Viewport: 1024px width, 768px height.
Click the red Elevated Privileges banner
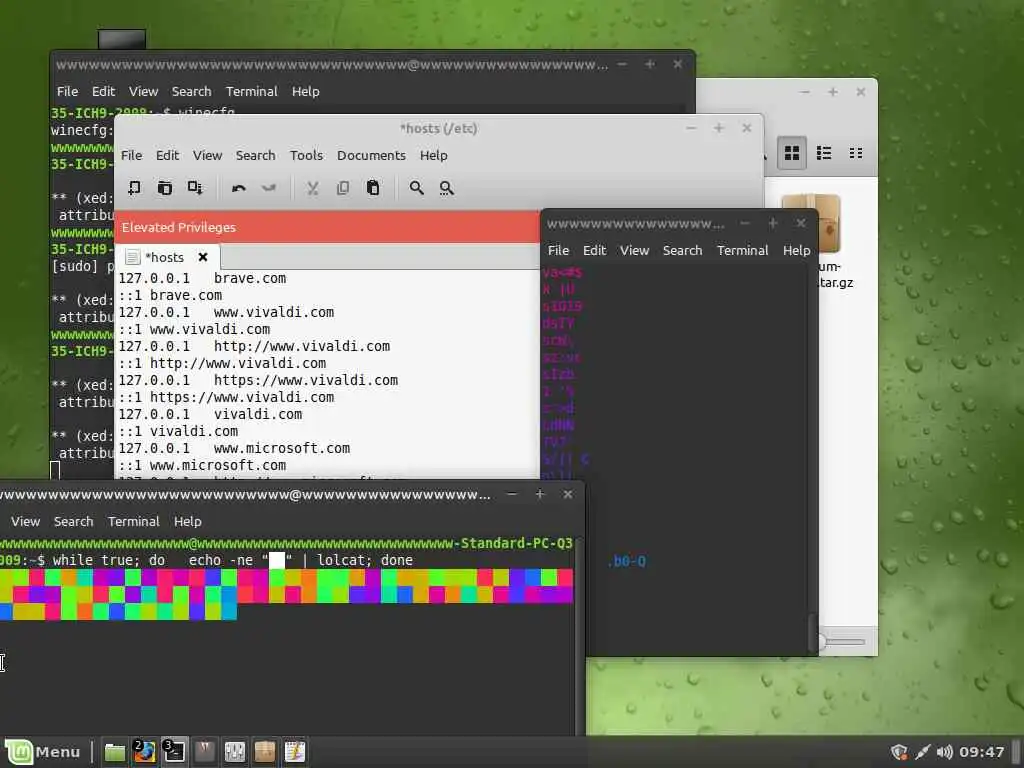pyautogui.click(x=327, y=227)
